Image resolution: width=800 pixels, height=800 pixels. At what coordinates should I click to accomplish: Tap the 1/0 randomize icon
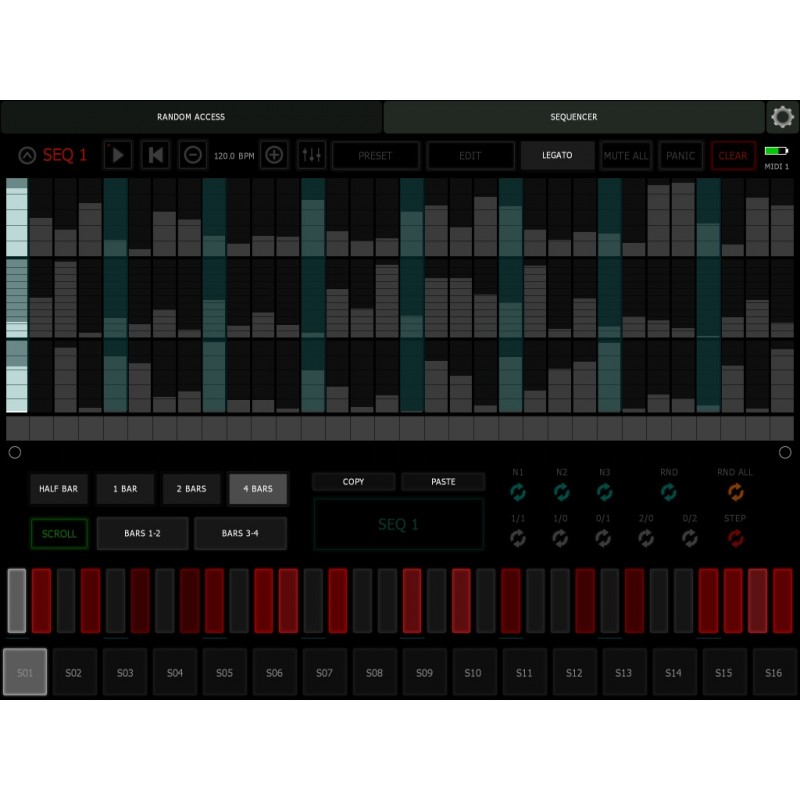click(x=562, y=539)
